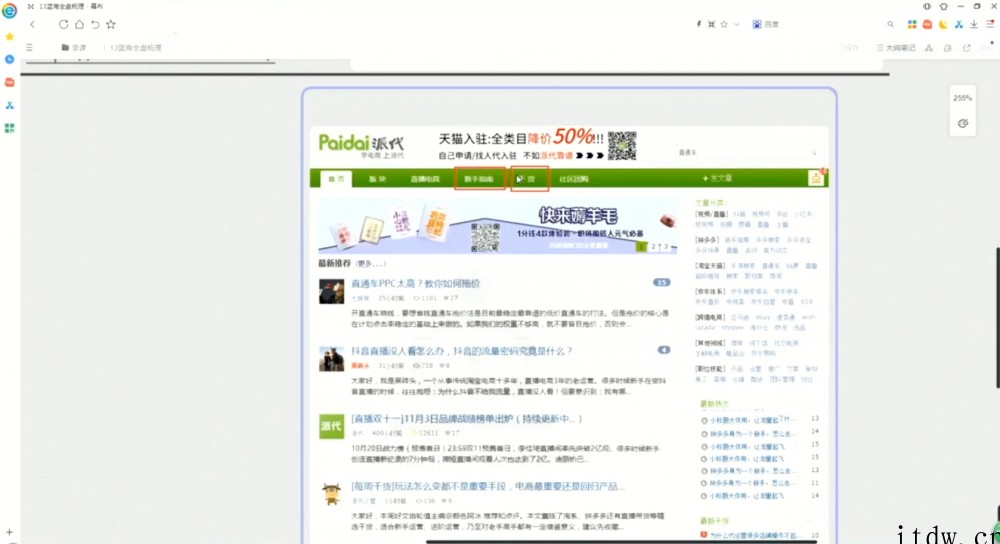Click 更多... beside 最新推荐
Screen dimensions: 1000x544
(371, 263)
